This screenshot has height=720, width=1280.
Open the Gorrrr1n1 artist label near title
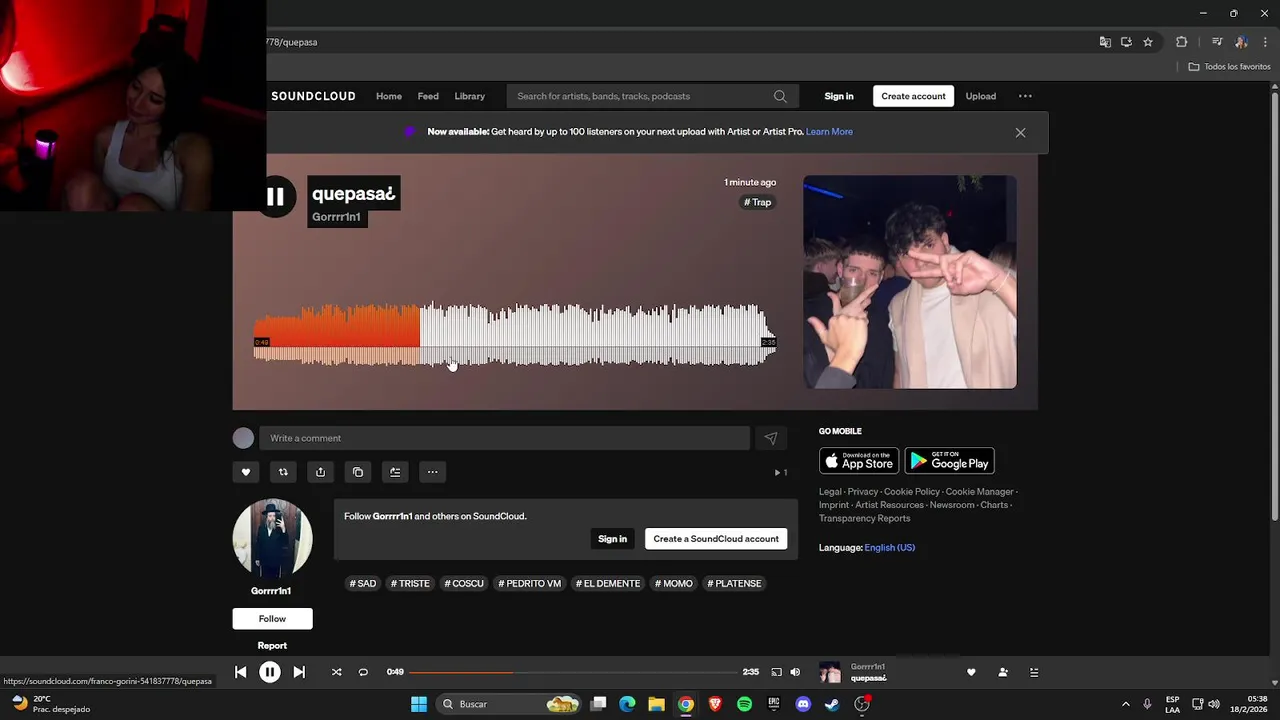click(x=336, y=217)
